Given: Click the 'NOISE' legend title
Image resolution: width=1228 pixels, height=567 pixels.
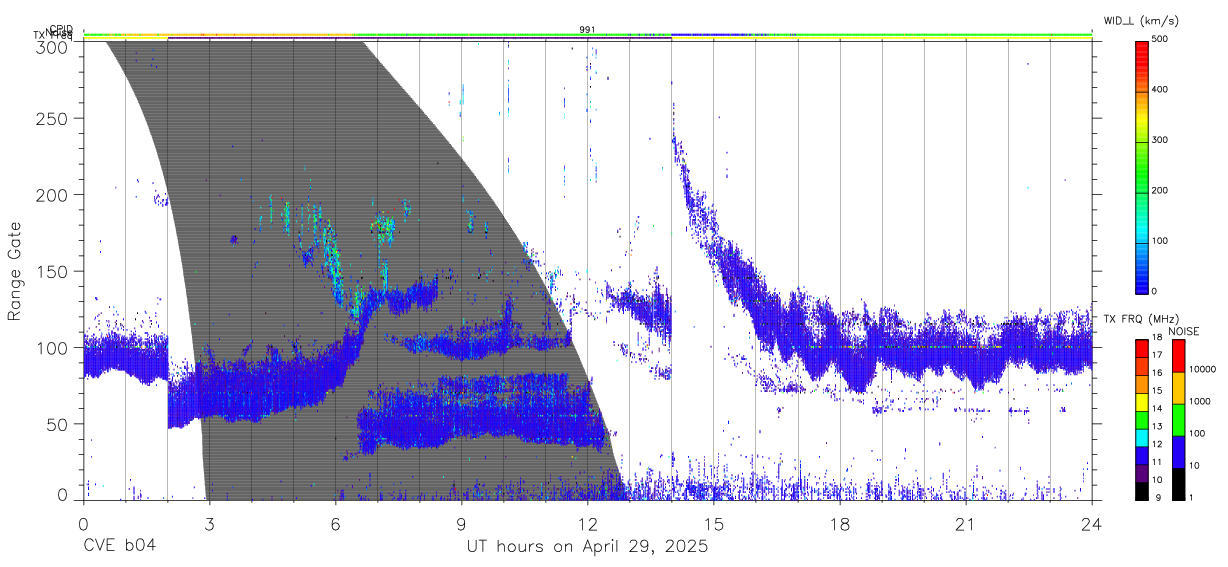Looking at the screenshot, I should (x=1185, y=331).
